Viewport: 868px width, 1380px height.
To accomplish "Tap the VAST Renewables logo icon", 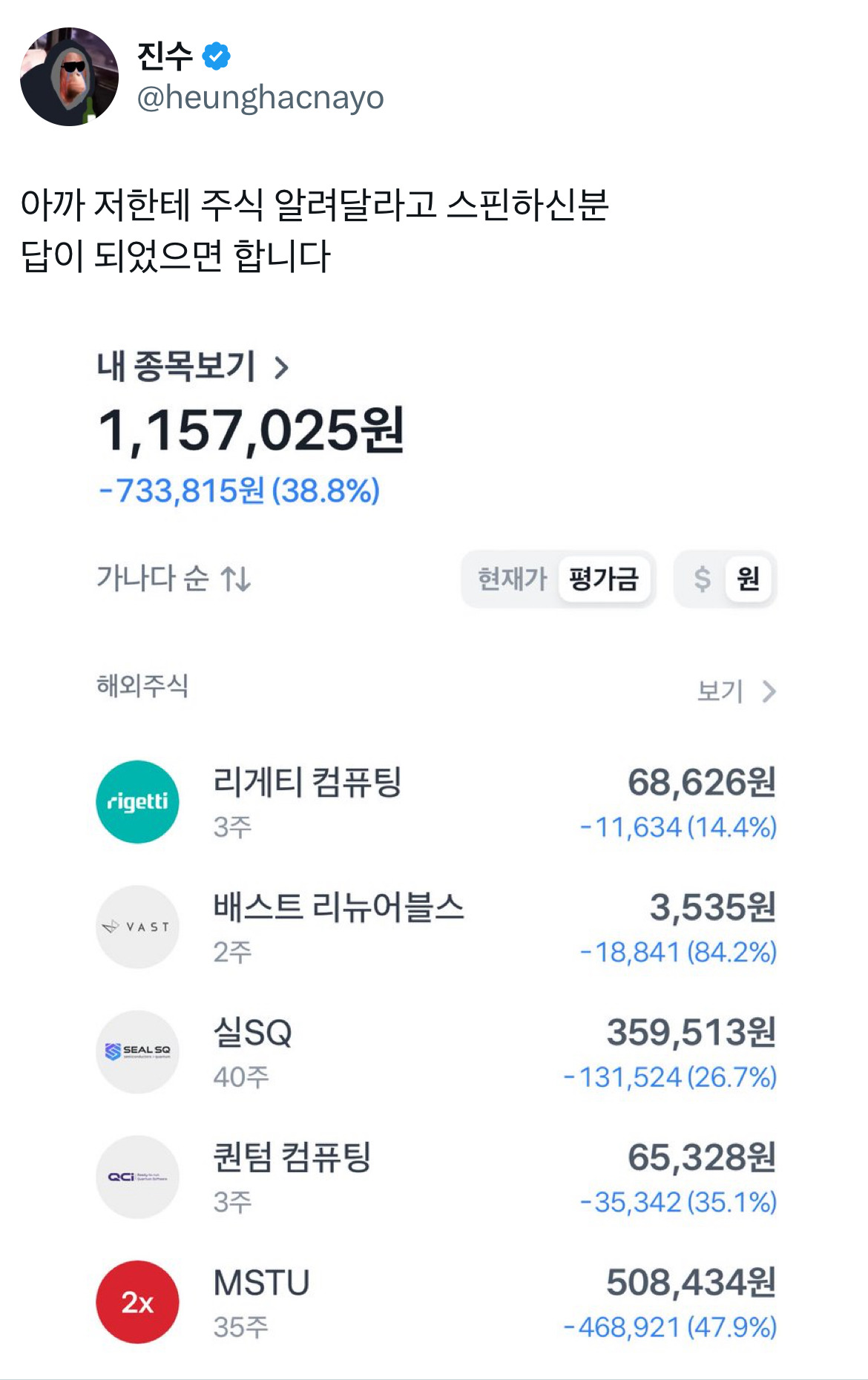I will (x=137, y=927).
